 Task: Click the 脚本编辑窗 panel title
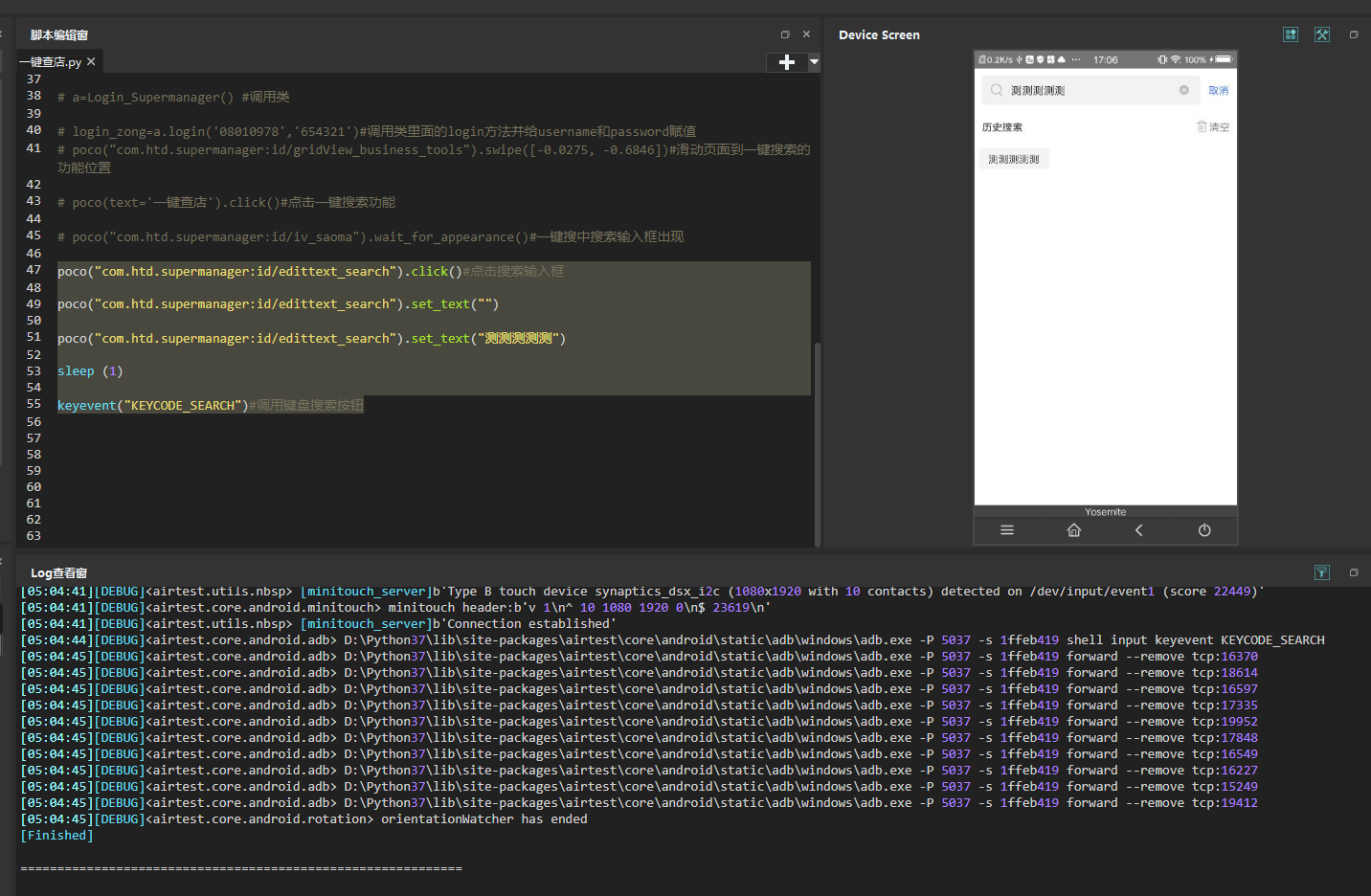59,35
